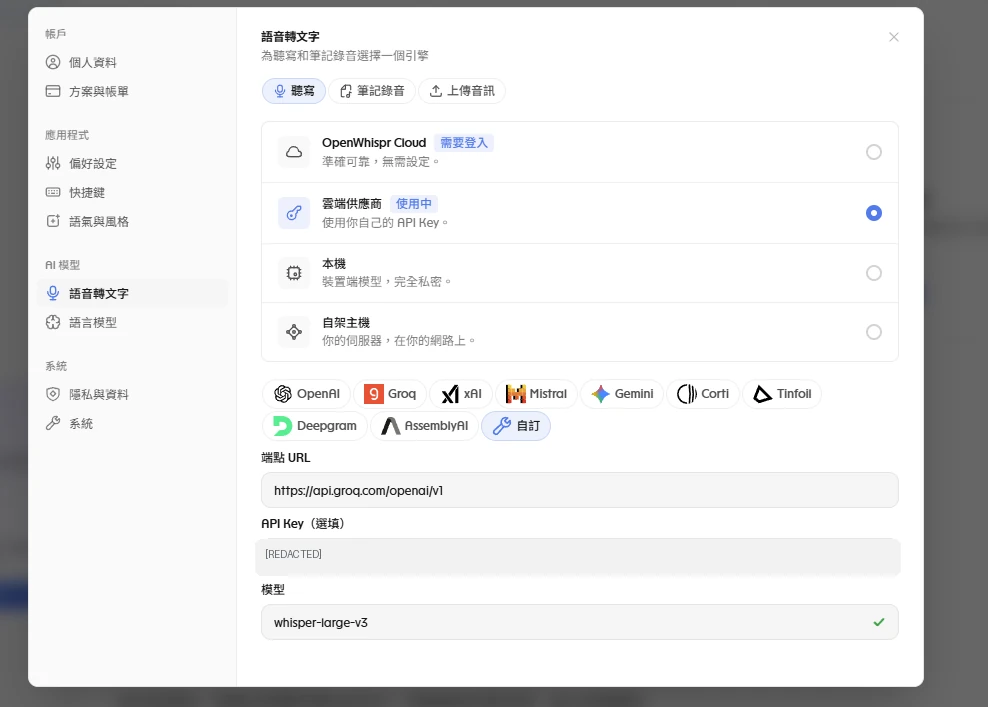Click the 方案與帳單 card icon
Image resolution: width=988 pixels, height=707 pixels.
[53, 91]
